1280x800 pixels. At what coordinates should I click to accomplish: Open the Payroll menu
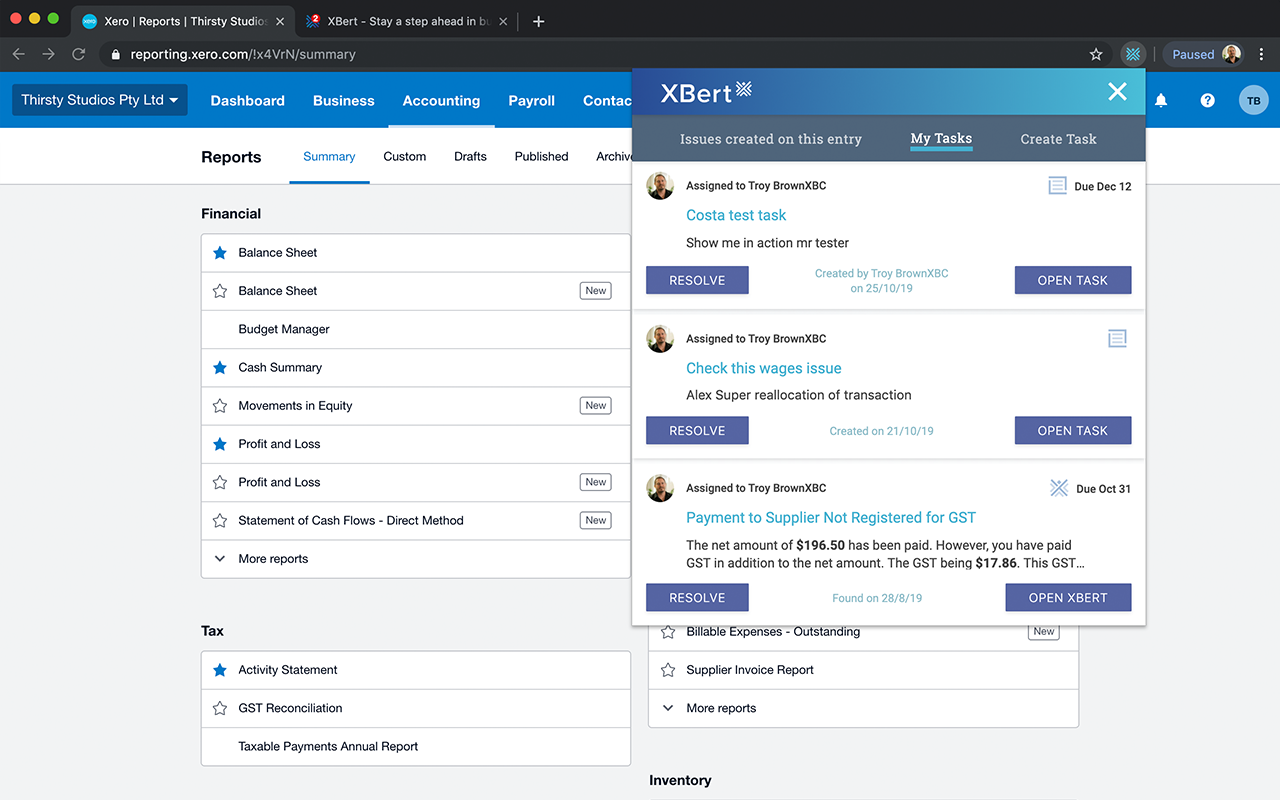531,100
